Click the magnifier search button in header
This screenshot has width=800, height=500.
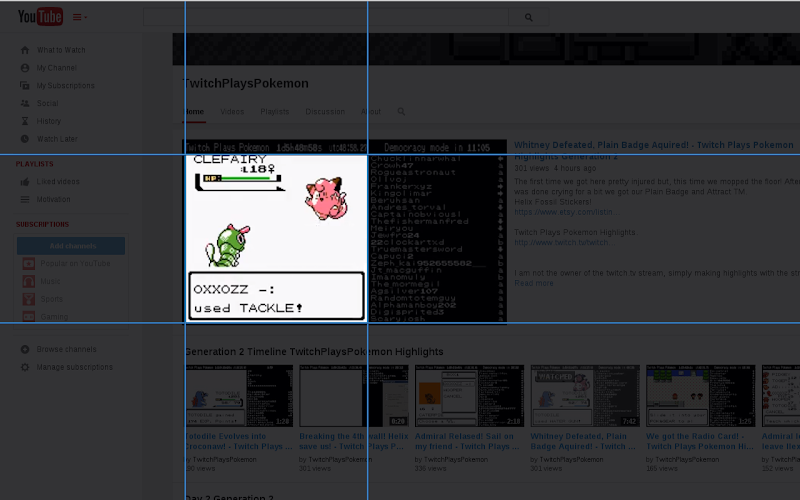[x=529, y=17]
